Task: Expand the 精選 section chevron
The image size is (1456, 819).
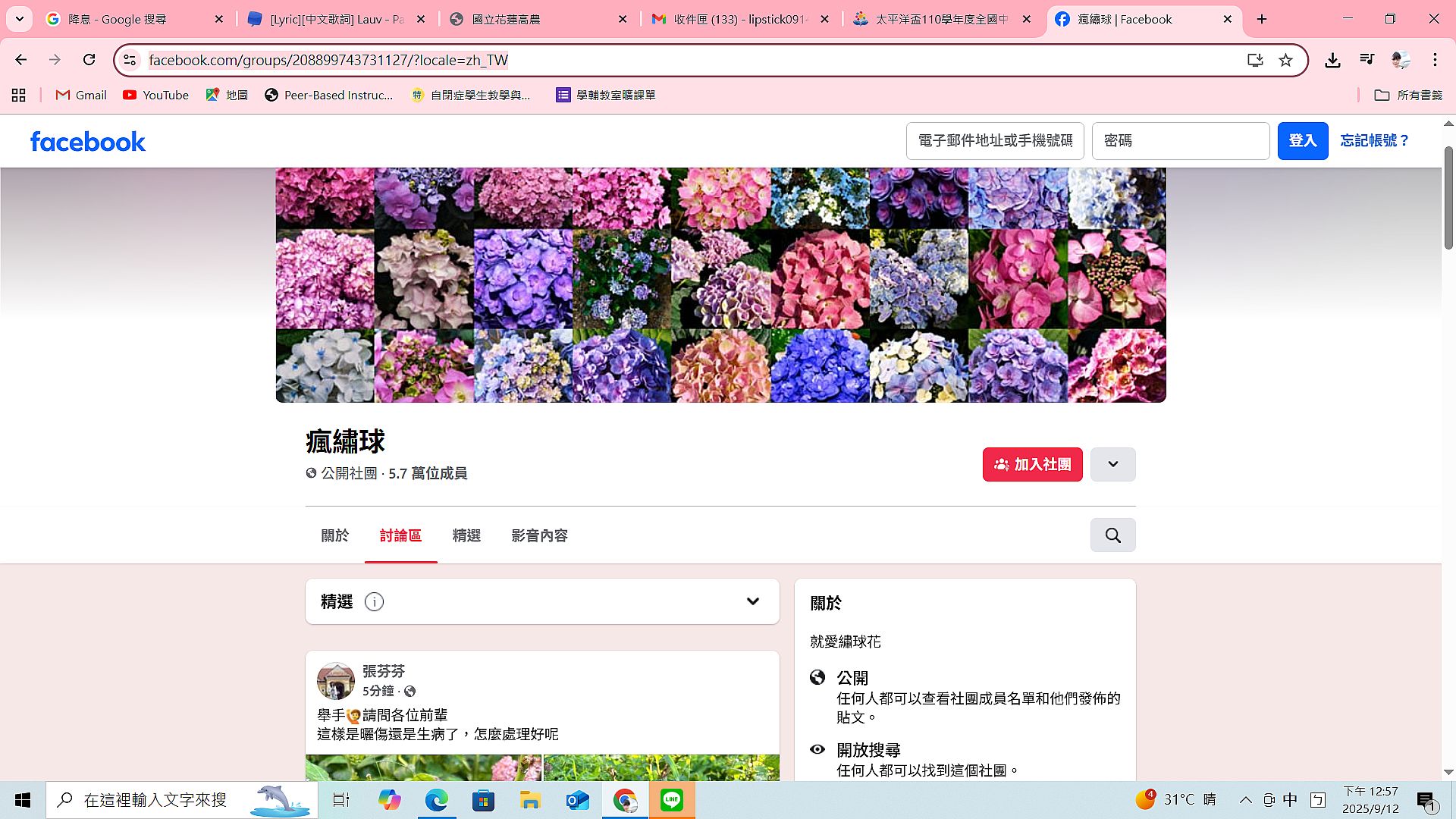Action: click(x=752, y=601)
